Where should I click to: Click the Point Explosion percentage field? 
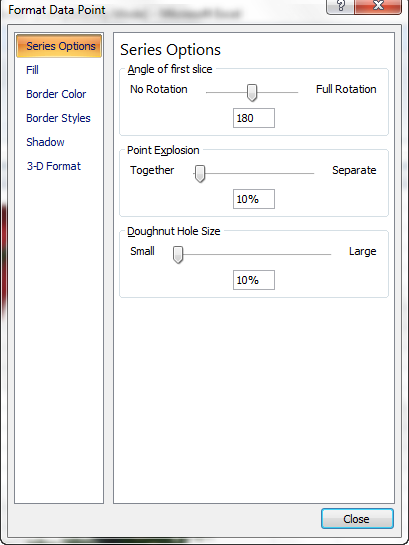point(254,199)
